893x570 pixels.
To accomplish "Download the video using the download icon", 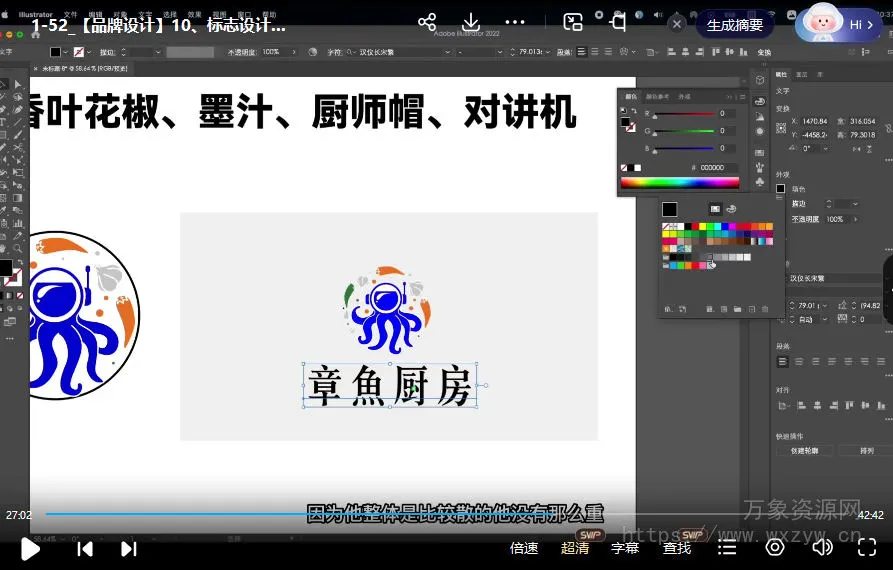I will click(471, 22).
